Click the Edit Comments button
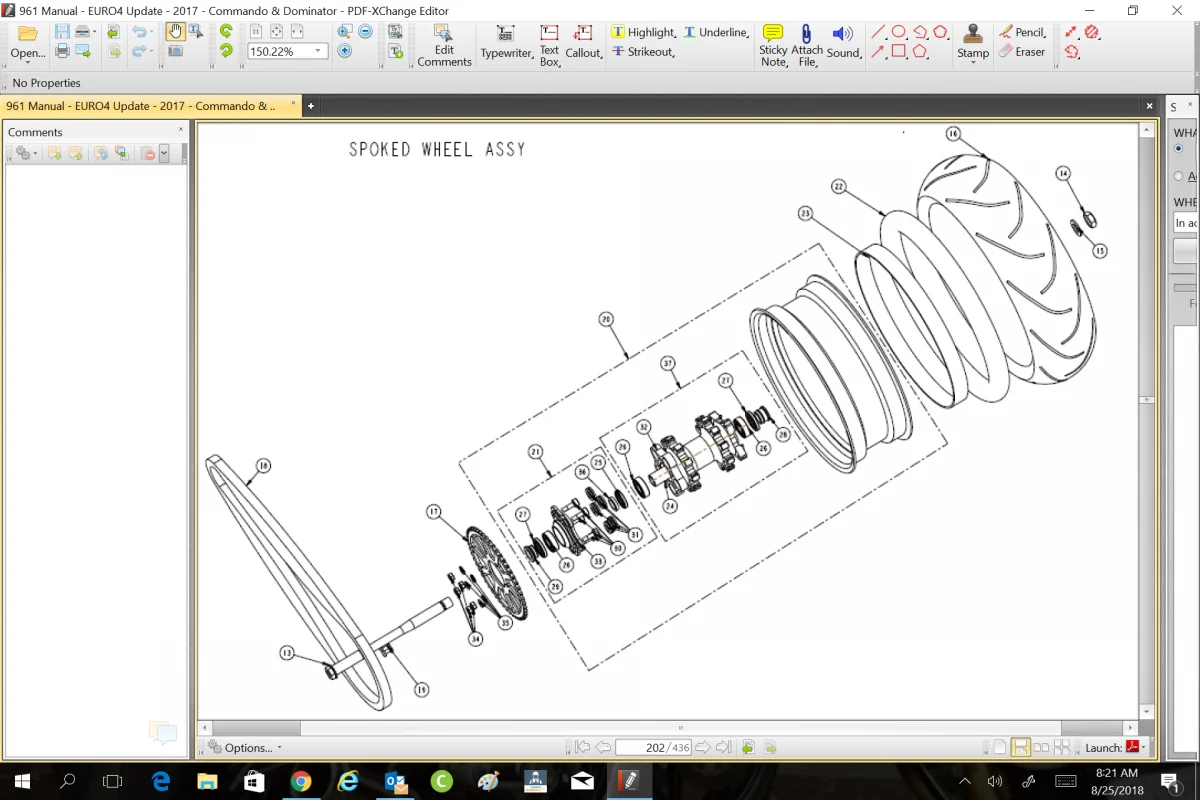The width and height of the screenshot is (1200, 800). 444,44
